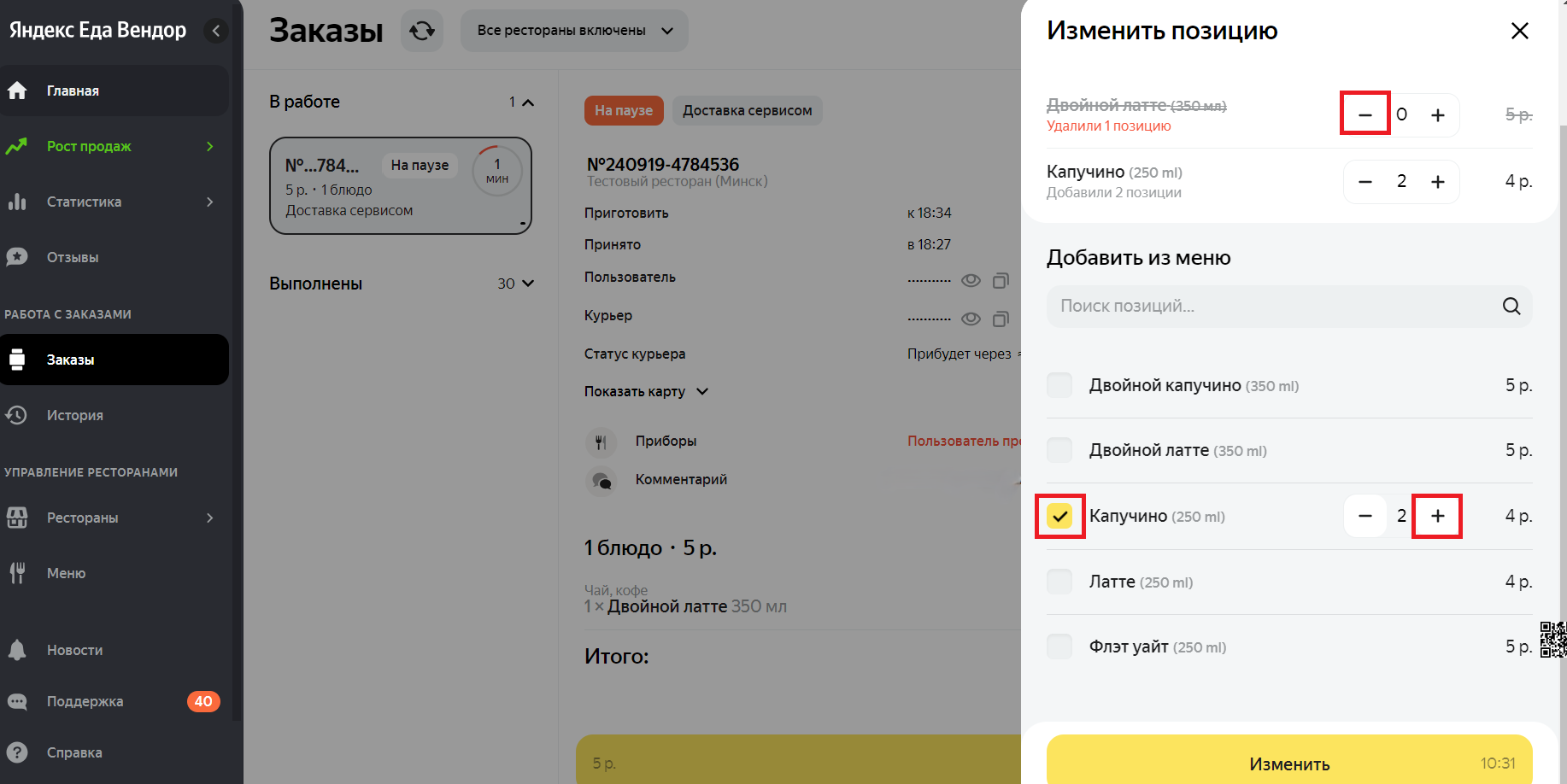Open Новости in the sidebar

[114, 650]
